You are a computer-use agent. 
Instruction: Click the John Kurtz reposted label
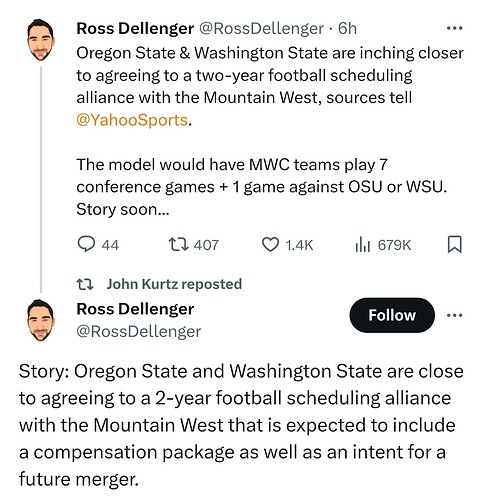[174, 284]
